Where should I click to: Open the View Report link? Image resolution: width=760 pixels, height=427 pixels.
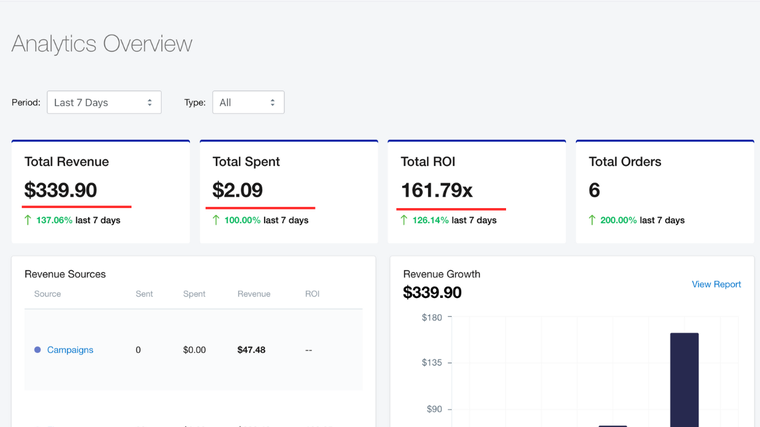click(x=716, y=284)
